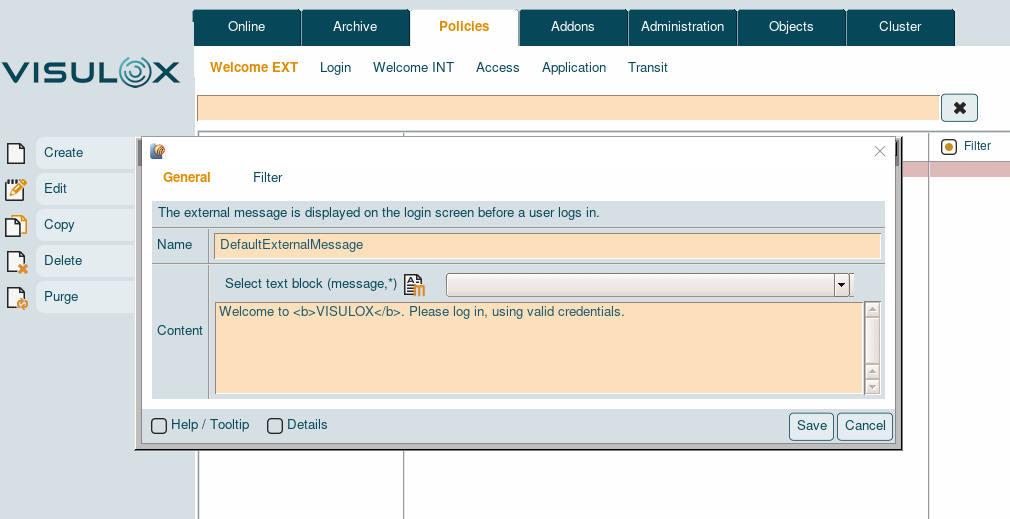The width and height of the screenshot is (1010, 519).
Task: Click the text block icon beside Select label
Action: pyautogui.click(x=414, y=285)
